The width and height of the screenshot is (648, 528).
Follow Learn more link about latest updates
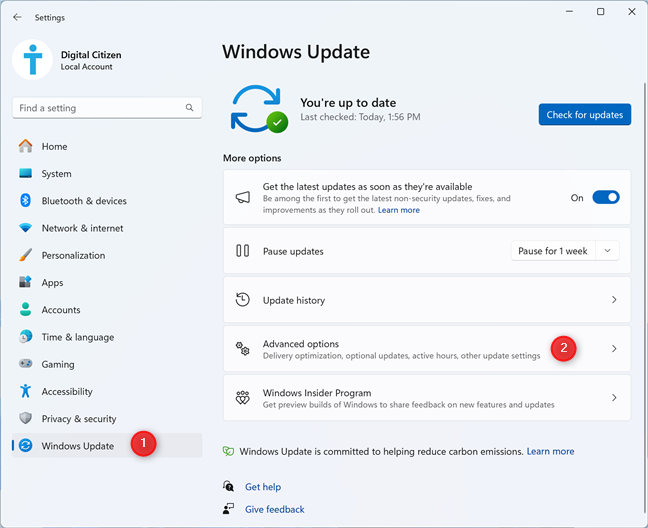[399, 210]
